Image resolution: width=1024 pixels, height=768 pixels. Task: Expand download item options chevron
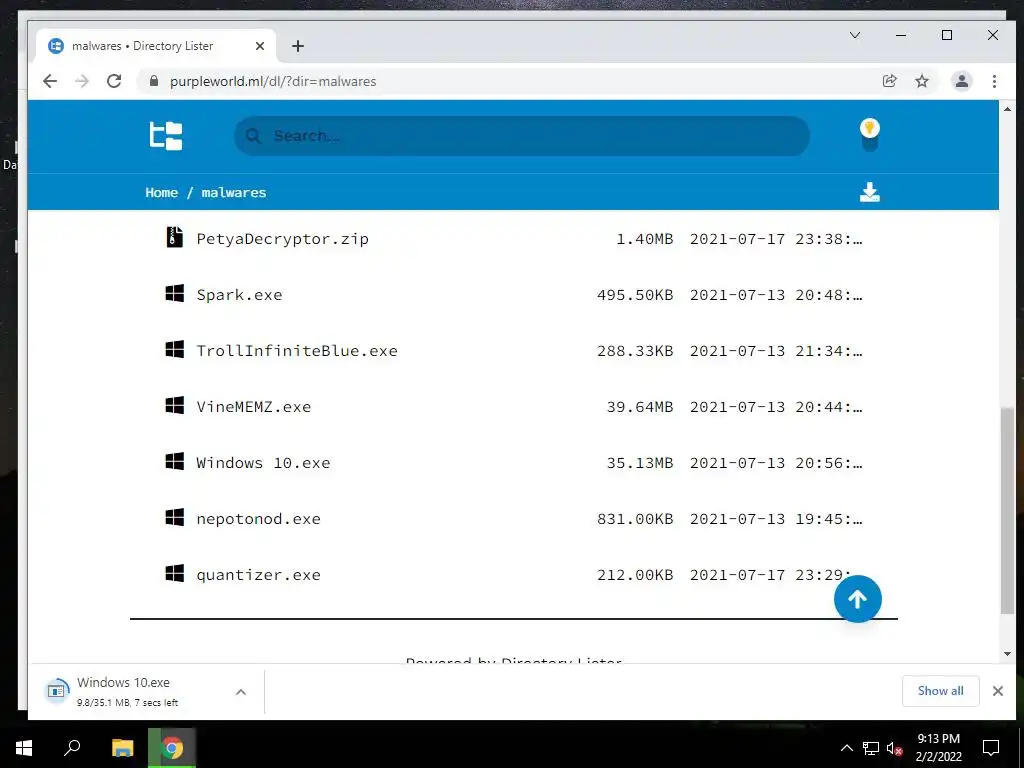(241, 692)
